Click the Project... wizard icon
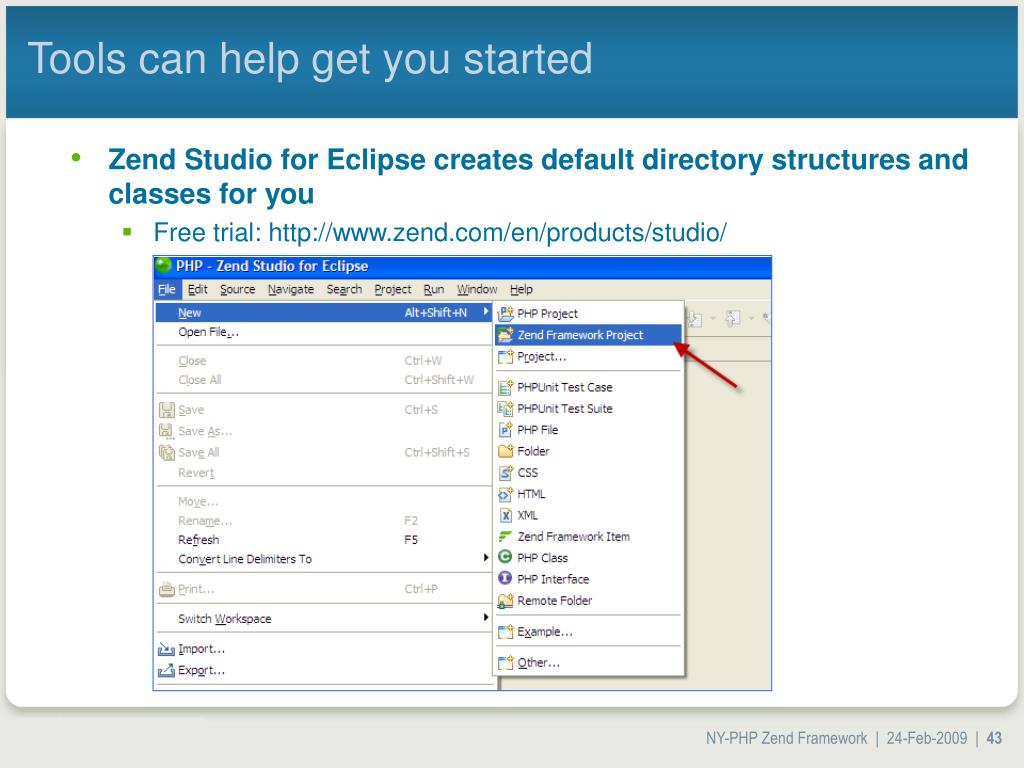Image resolution: width=1024 pixels, height=768 pixels. click(505, 357)
